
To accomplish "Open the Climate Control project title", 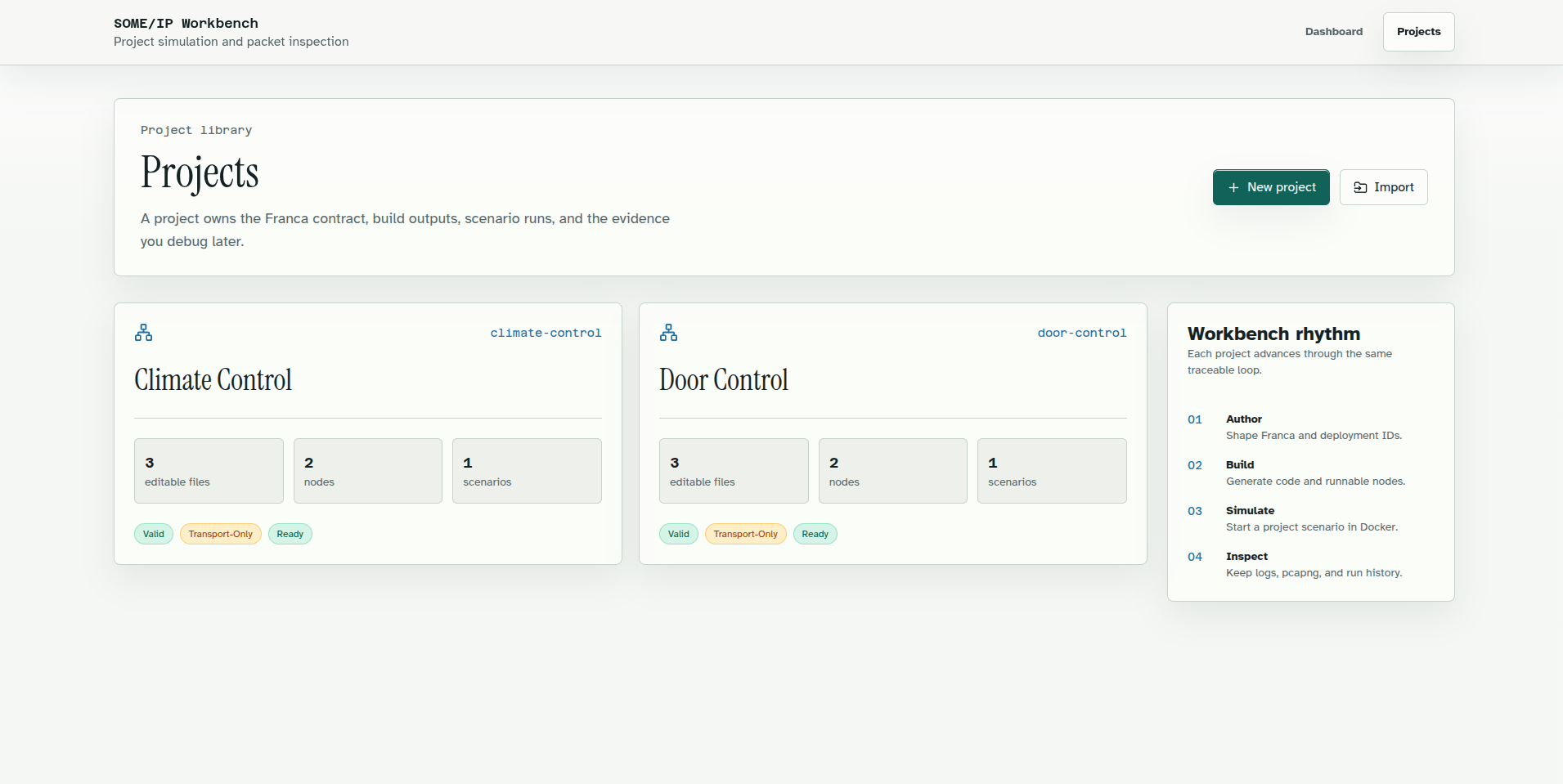I will point(213,380).
